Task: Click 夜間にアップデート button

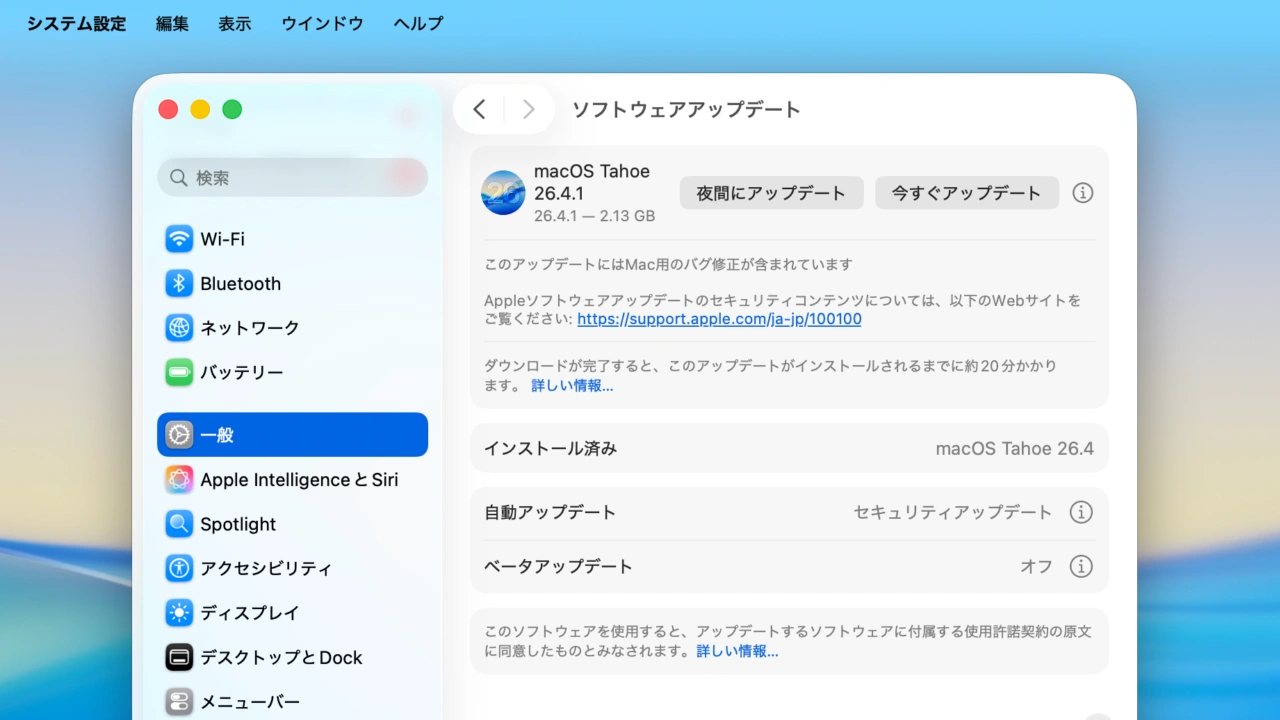Action: [771, 192]
